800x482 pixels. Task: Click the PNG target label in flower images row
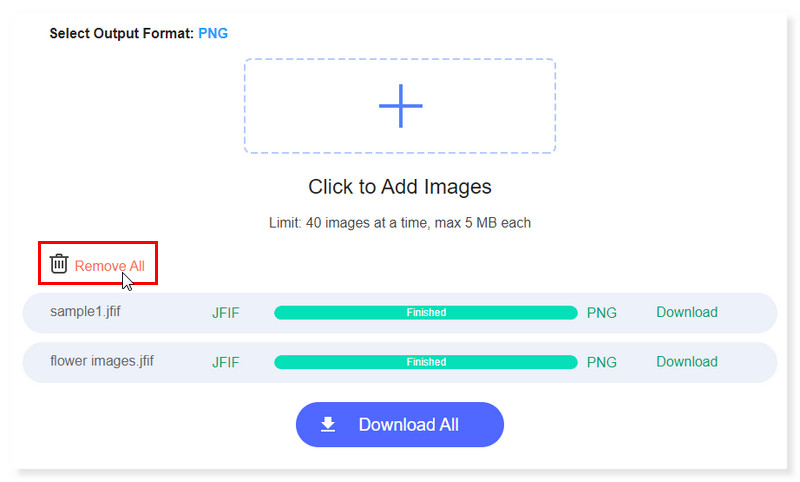(601, 362)
